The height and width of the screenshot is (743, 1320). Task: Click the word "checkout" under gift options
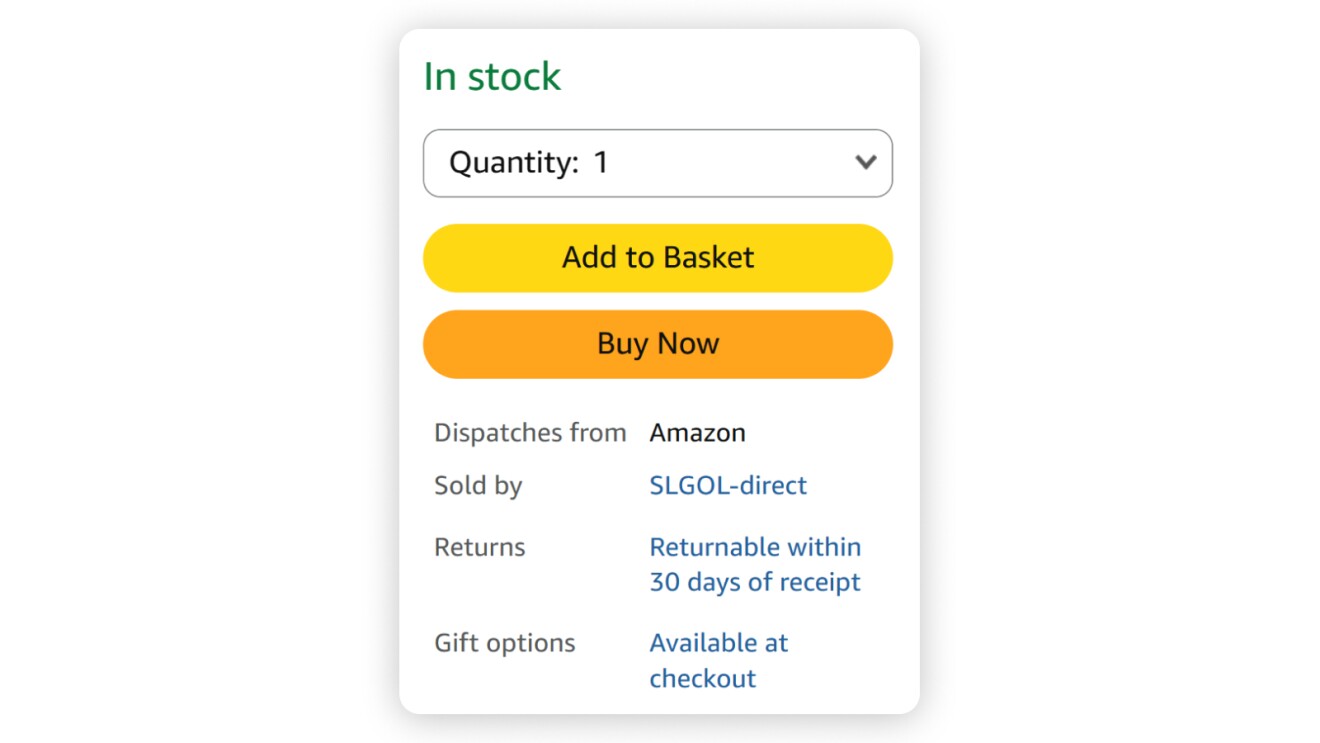click(703, 678)
